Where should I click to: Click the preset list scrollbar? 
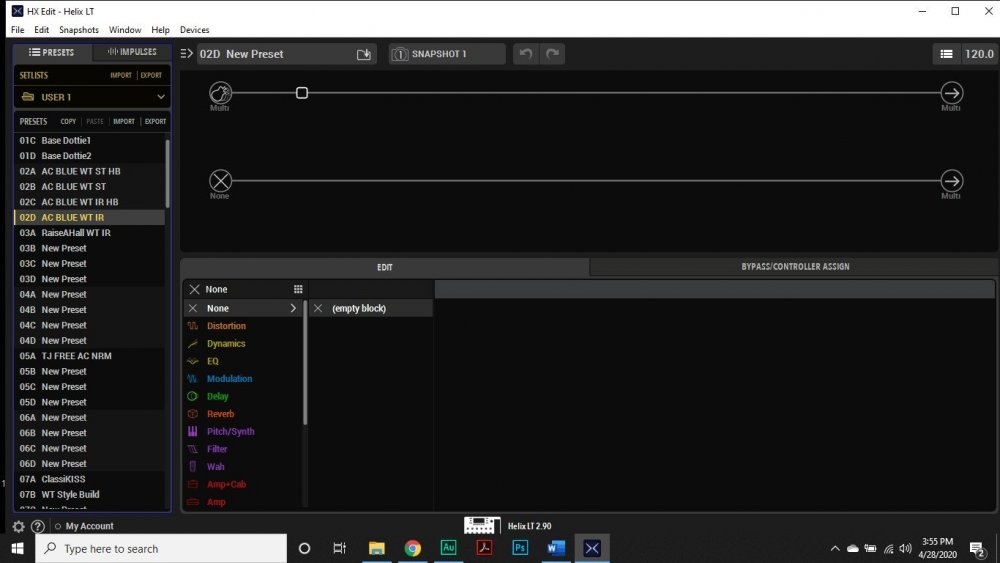pos(167,172)
